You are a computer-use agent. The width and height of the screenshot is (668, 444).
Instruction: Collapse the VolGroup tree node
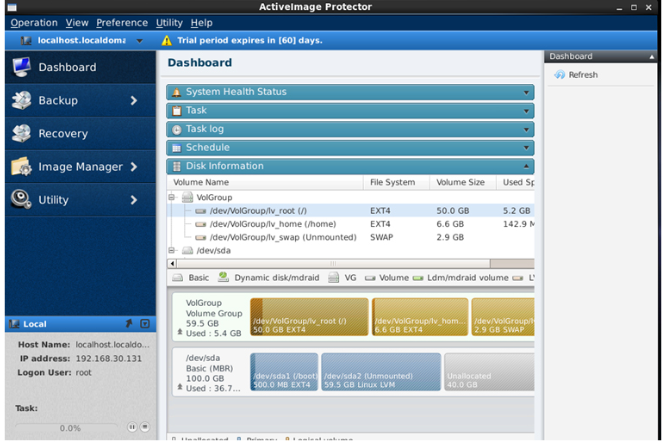171,197
